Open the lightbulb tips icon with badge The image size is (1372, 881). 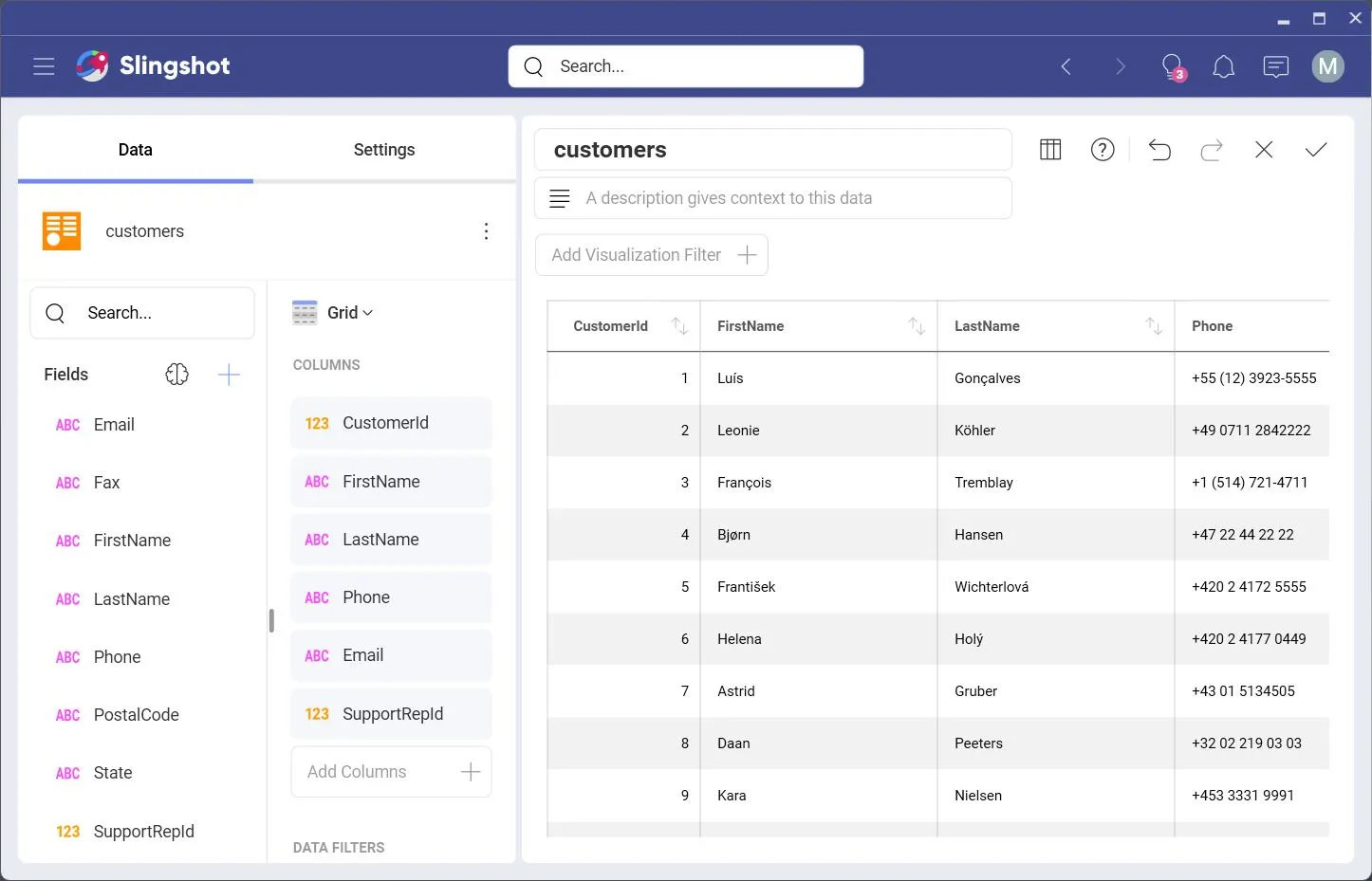(1173, 66)
